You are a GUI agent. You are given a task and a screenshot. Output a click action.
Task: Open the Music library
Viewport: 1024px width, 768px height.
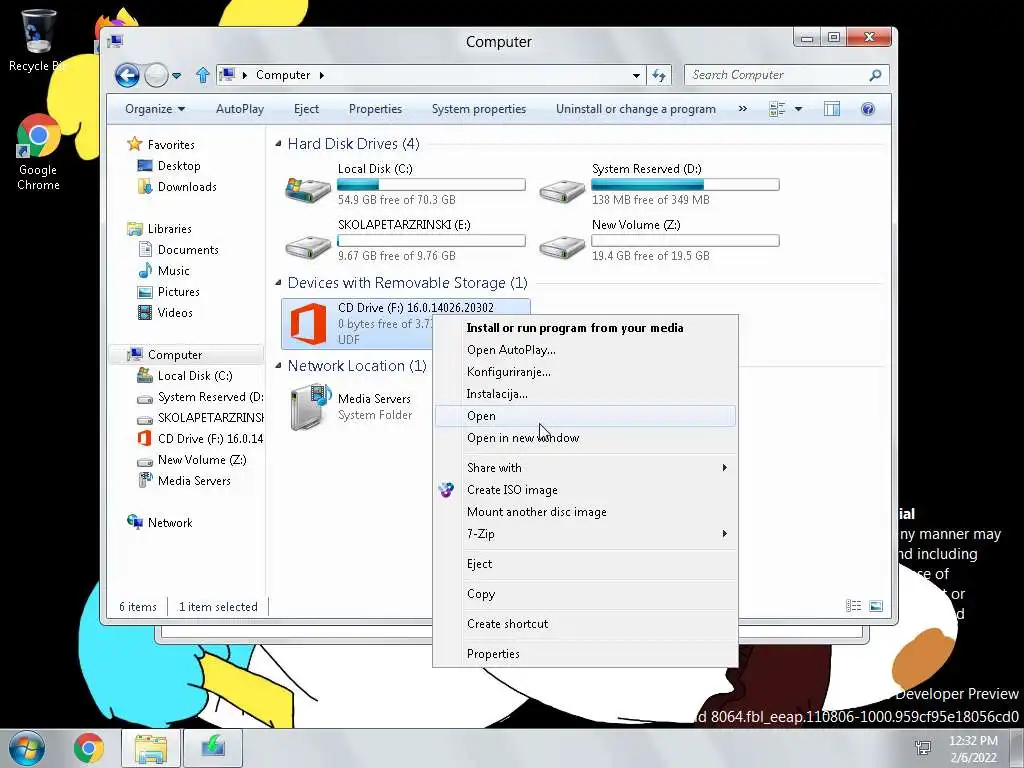click(x=173, y=270)
